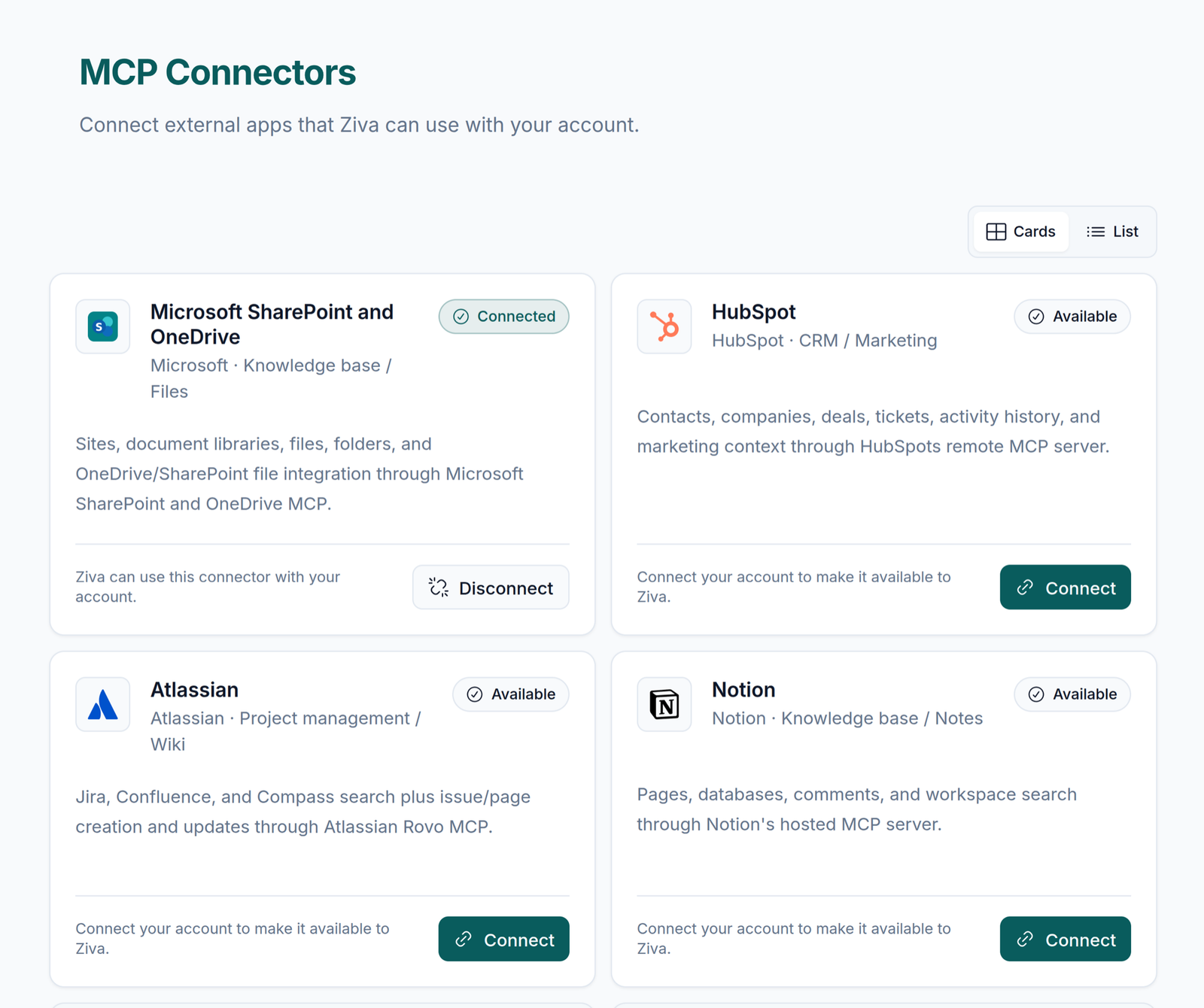Connect the Atlassian connector

click(503, 939)
